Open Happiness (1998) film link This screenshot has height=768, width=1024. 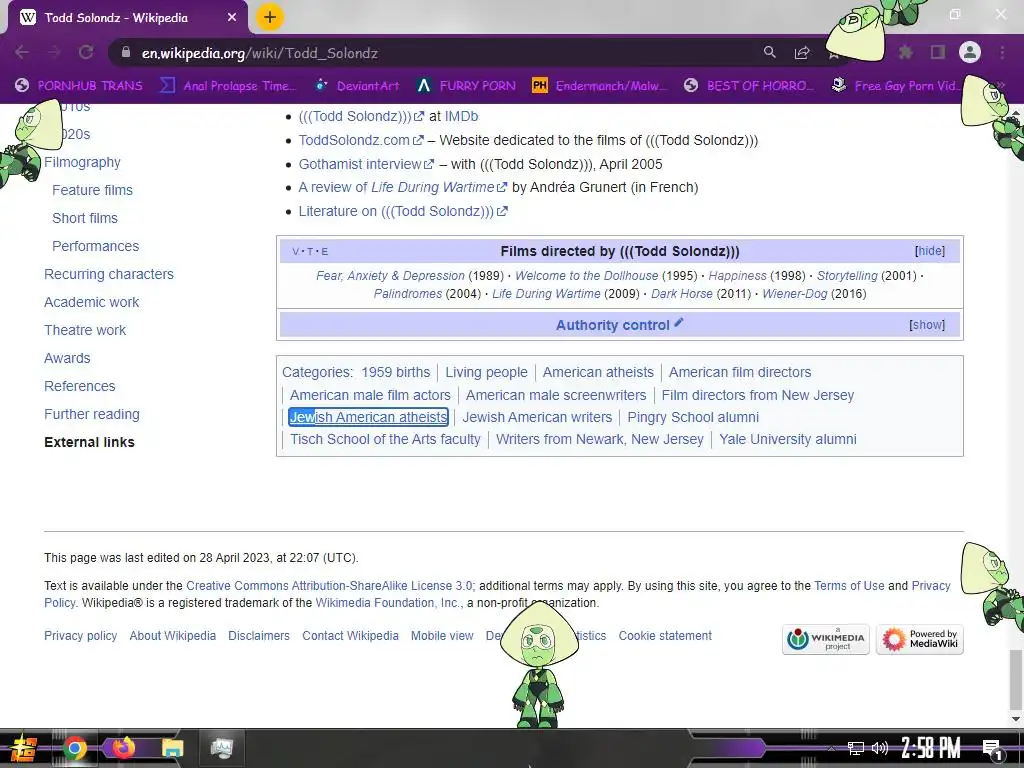coord(737,276)
